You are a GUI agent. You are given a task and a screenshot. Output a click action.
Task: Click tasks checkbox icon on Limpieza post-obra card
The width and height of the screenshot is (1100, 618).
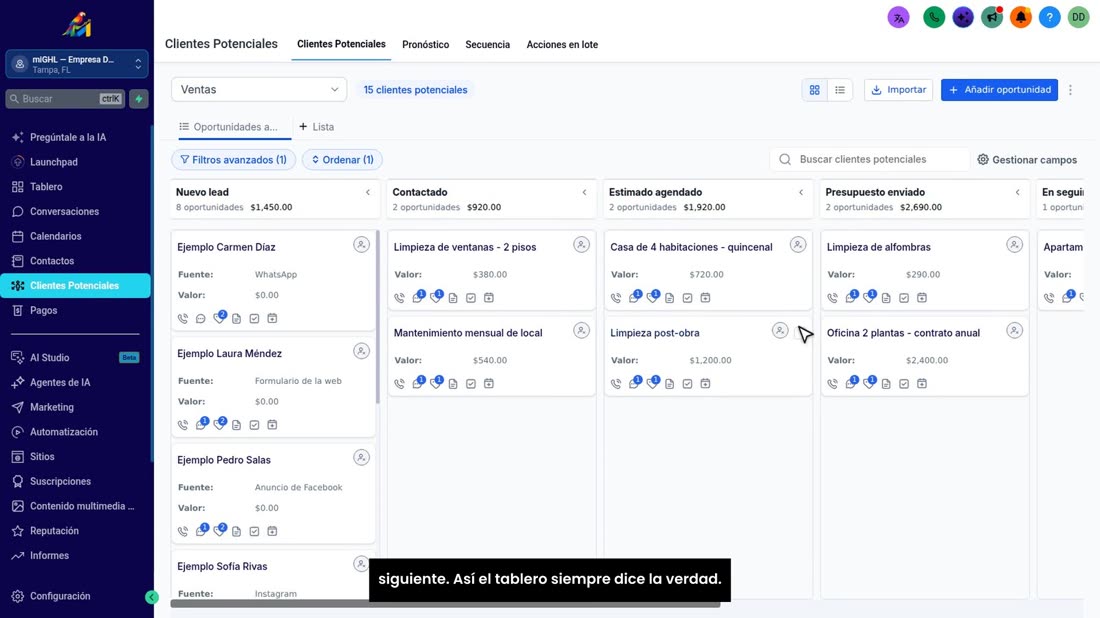pyautogui.click(x=688, y=384)
